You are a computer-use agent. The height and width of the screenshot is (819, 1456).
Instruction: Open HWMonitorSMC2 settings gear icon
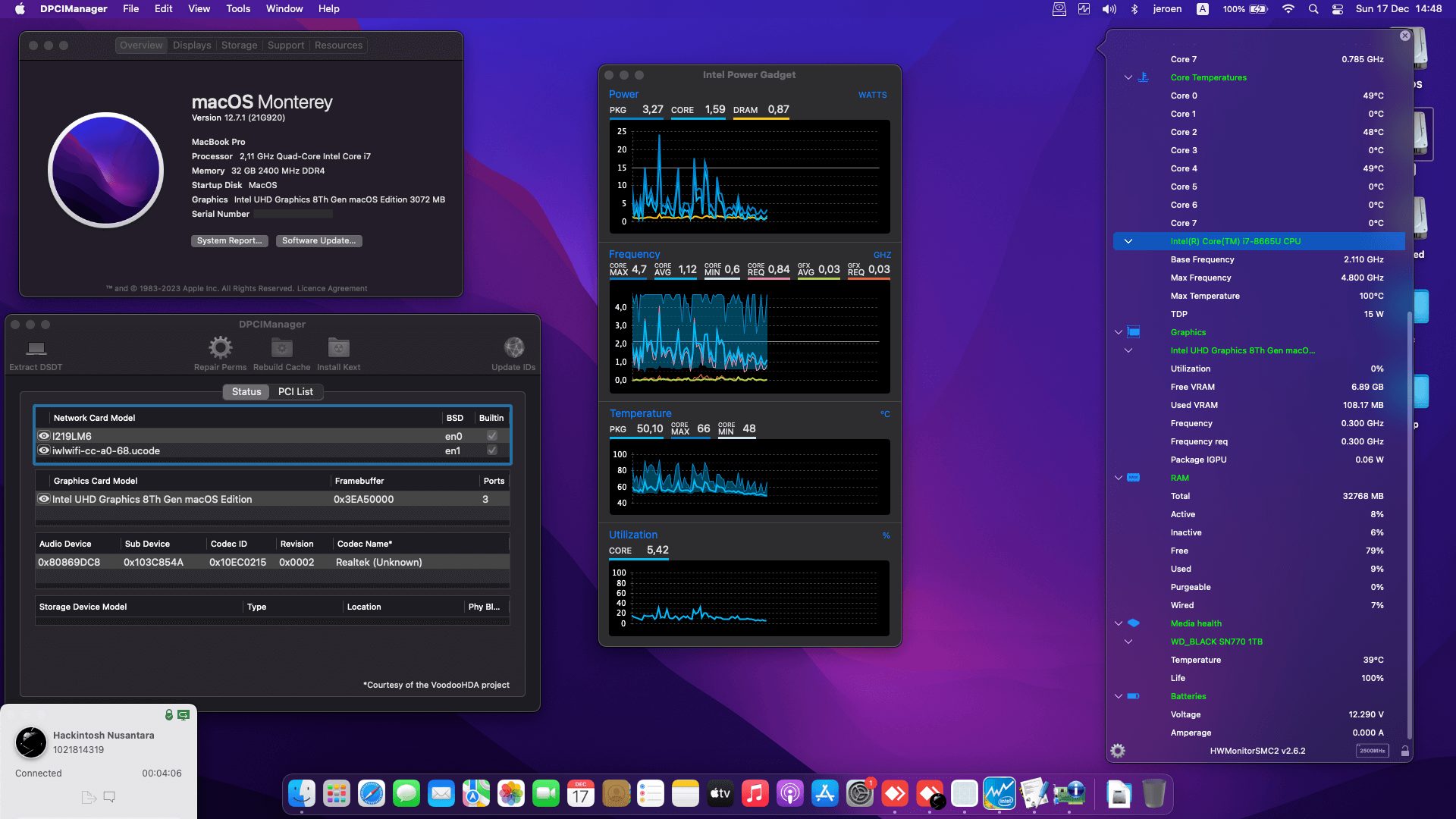1118,751
